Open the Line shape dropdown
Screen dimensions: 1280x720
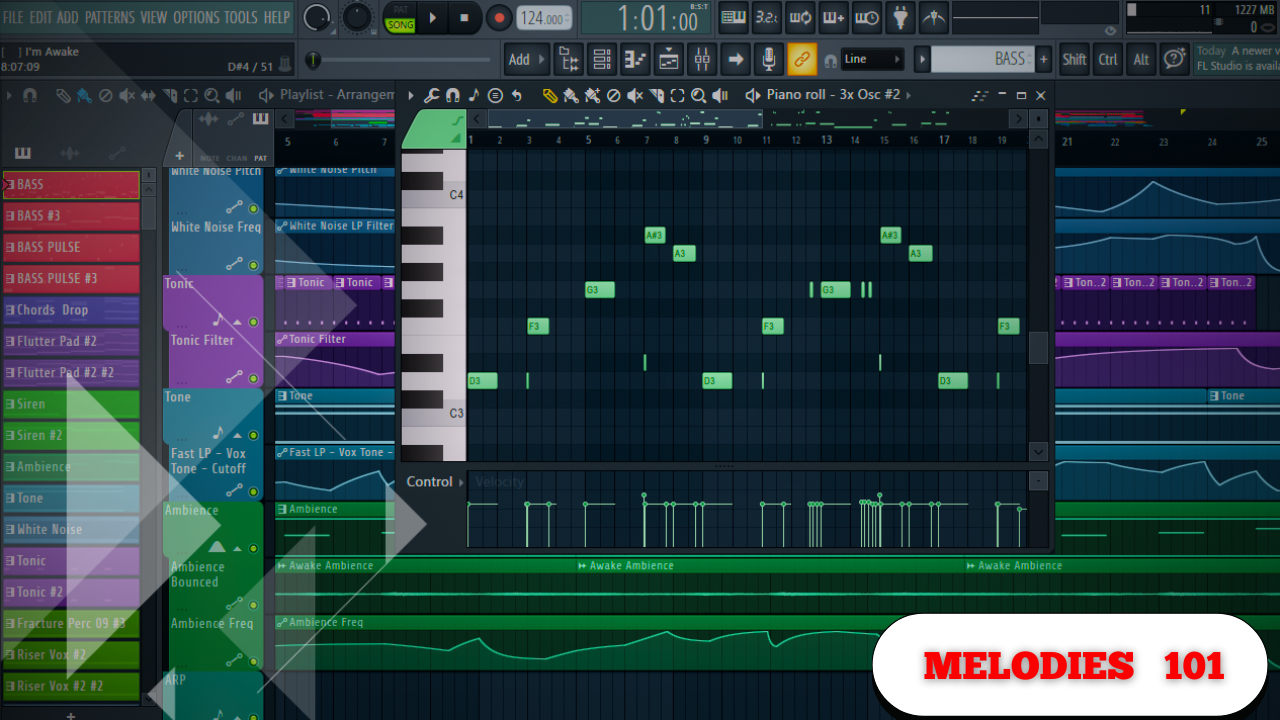[x=870, y=59]
